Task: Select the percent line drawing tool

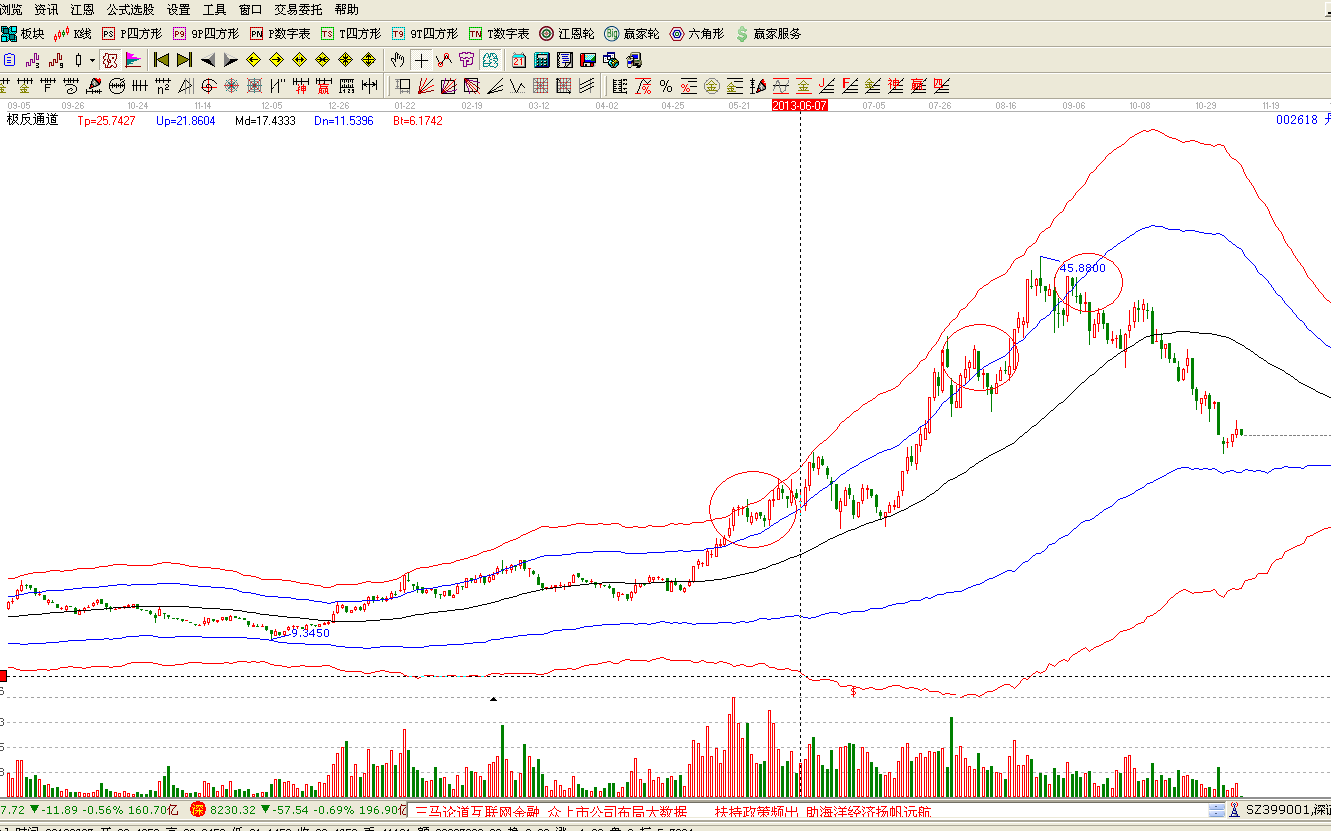Action: pyautogui.click(x=666, y=86)
